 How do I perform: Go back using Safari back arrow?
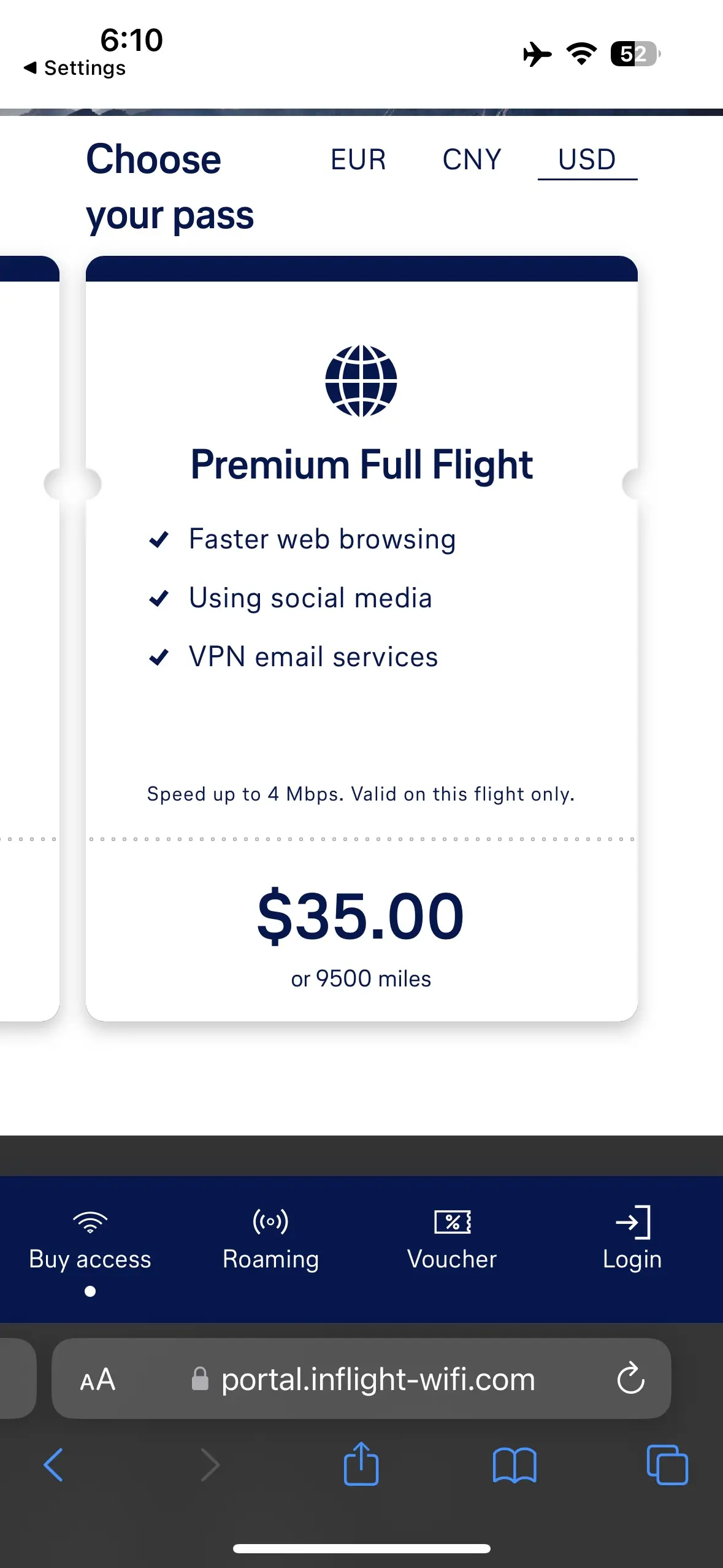tap(53, 1465)
